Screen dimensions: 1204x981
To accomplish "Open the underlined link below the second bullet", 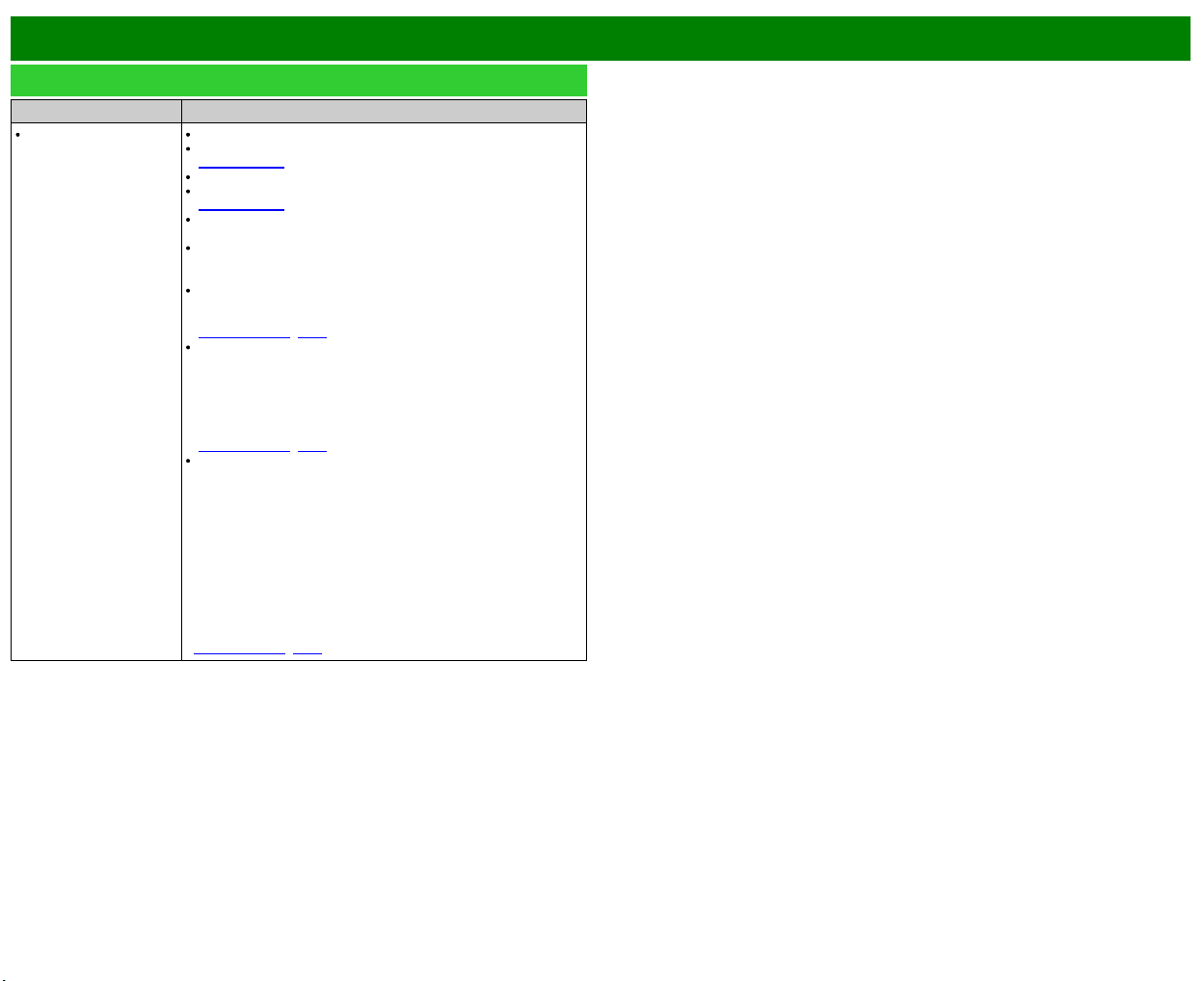I will click(x=241, y=164).
